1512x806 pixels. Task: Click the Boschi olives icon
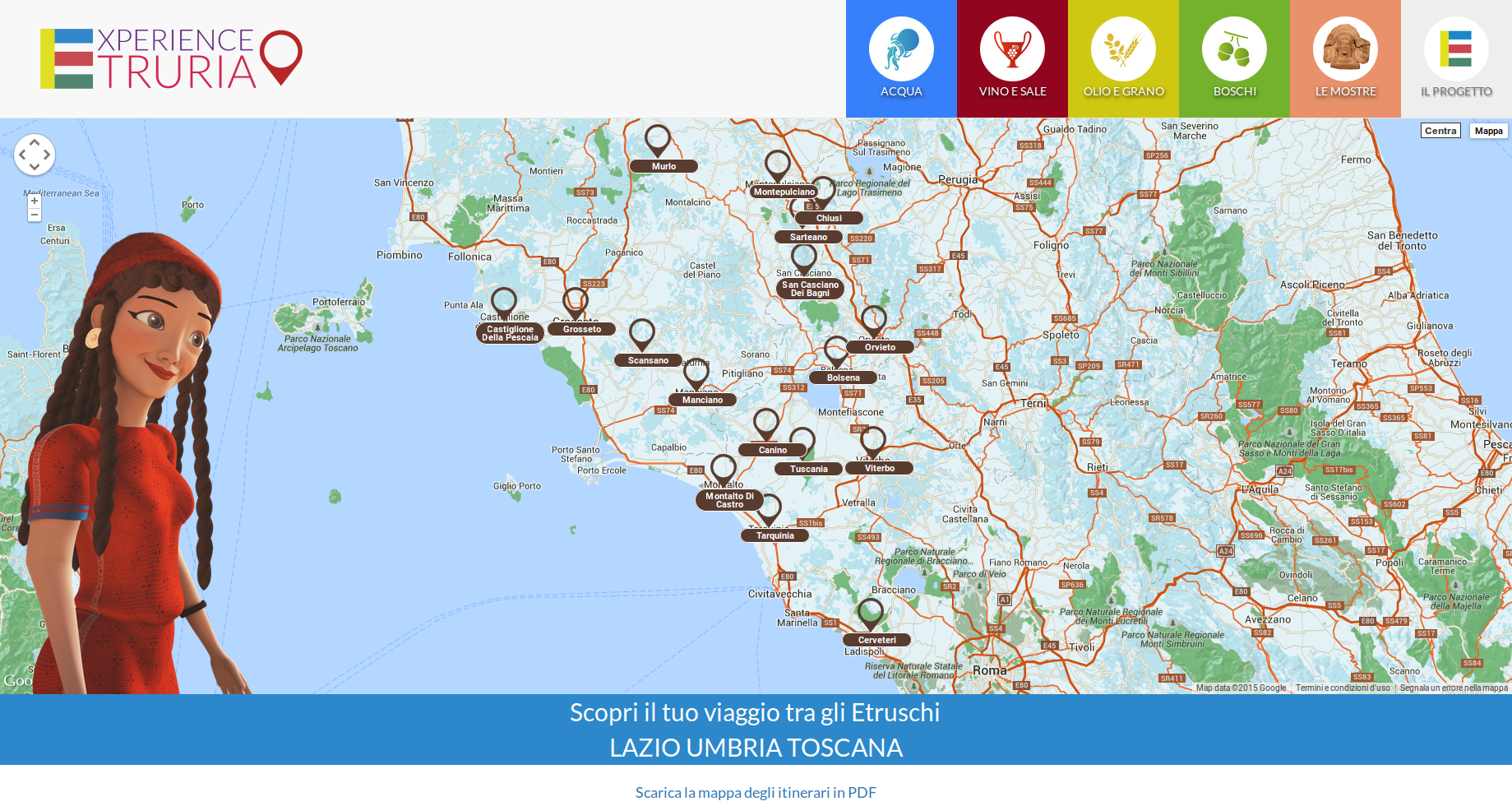[1234, 49]
